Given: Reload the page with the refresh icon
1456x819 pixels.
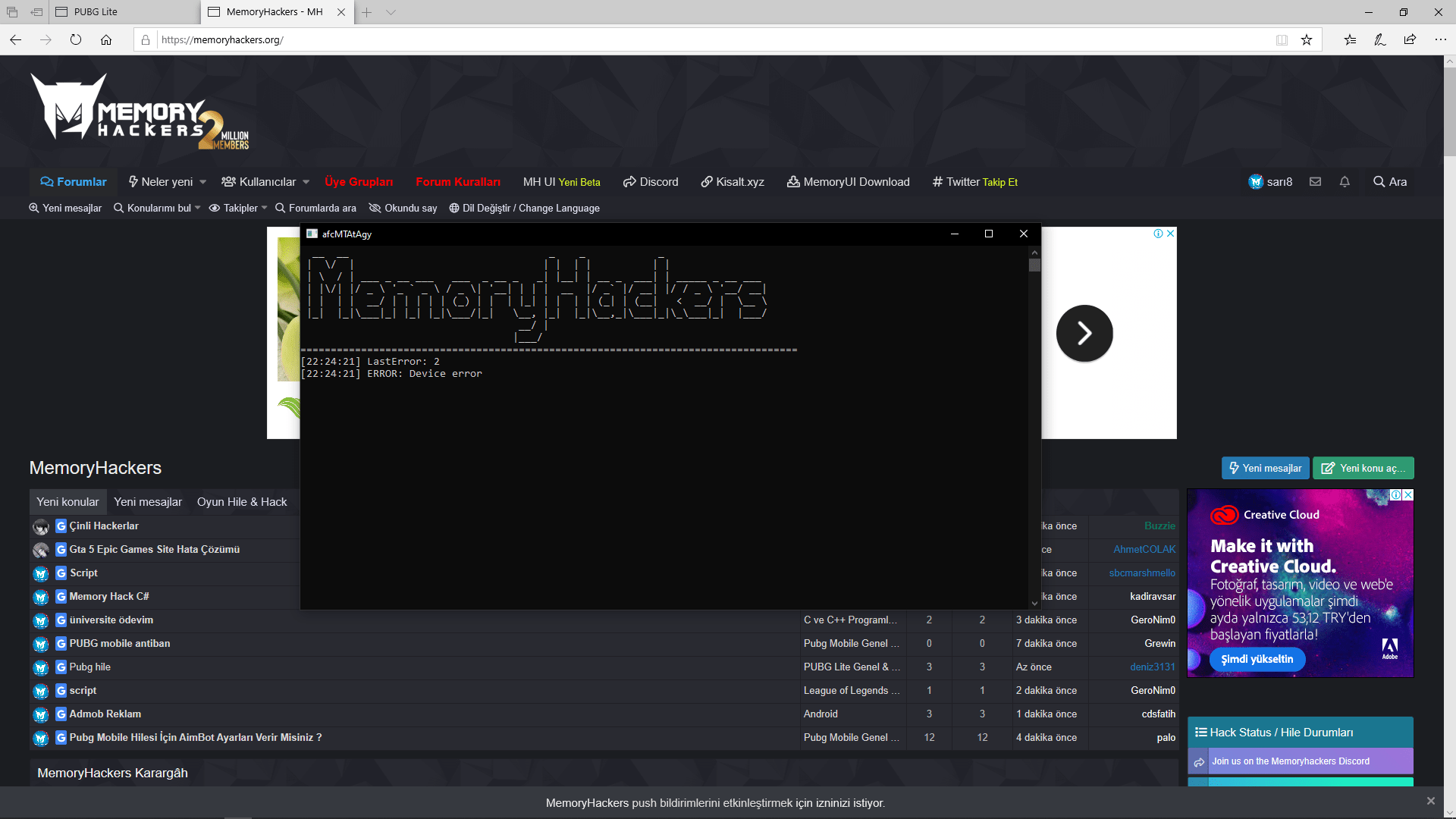Looking at the screenshot, I should tap(76, 39).
